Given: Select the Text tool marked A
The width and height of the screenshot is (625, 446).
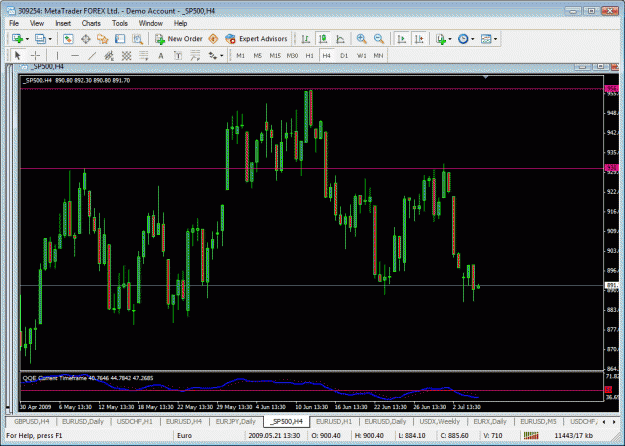Looking at the screenshot, I should pos(161,55).
